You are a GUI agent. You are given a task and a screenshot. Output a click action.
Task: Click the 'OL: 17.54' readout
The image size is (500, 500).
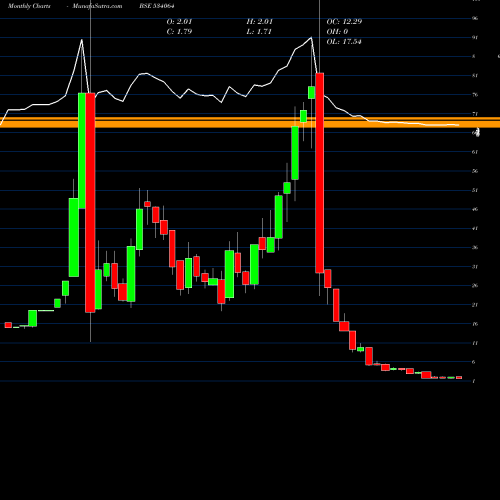tap(344, 42)
